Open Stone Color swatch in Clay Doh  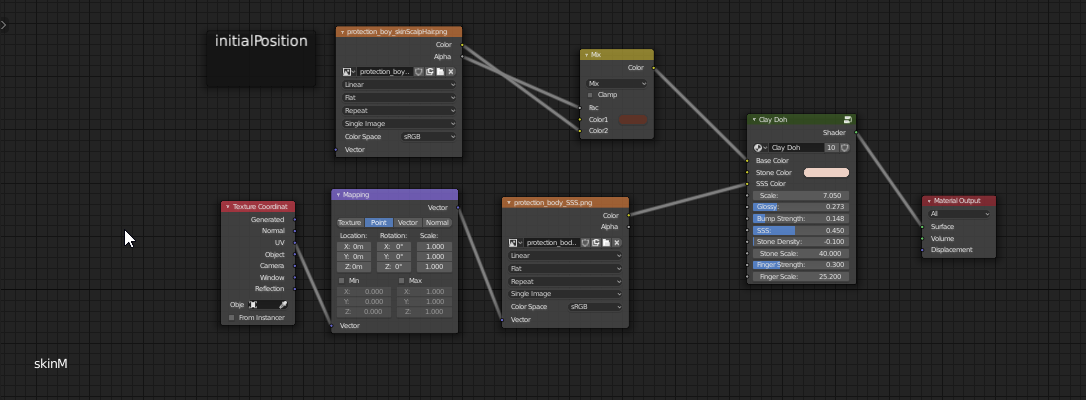click(826, 172)
